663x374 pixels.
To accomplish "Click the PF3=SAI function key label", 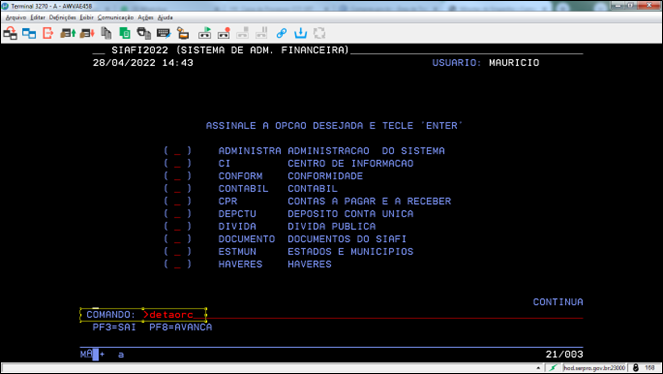I will click(114, 327).
